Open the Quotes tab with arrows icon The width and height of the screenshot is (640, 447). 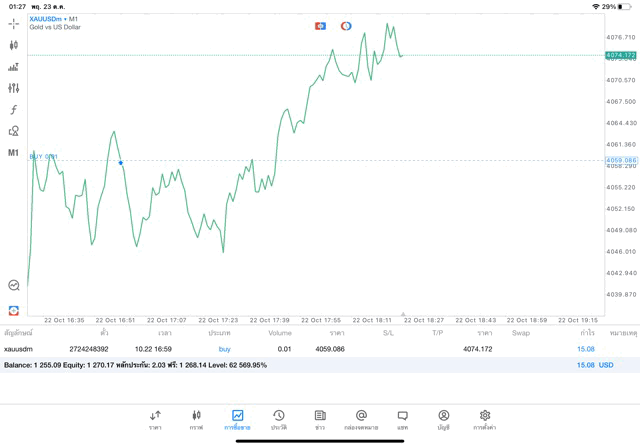tap(155, 419)
